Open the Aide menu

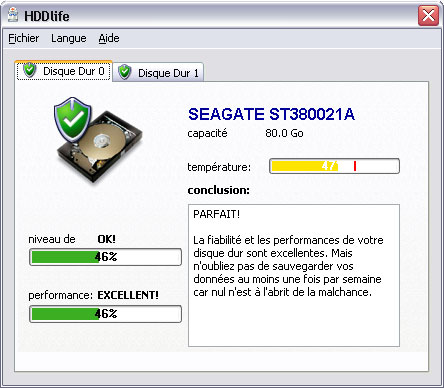coord(109,38)
